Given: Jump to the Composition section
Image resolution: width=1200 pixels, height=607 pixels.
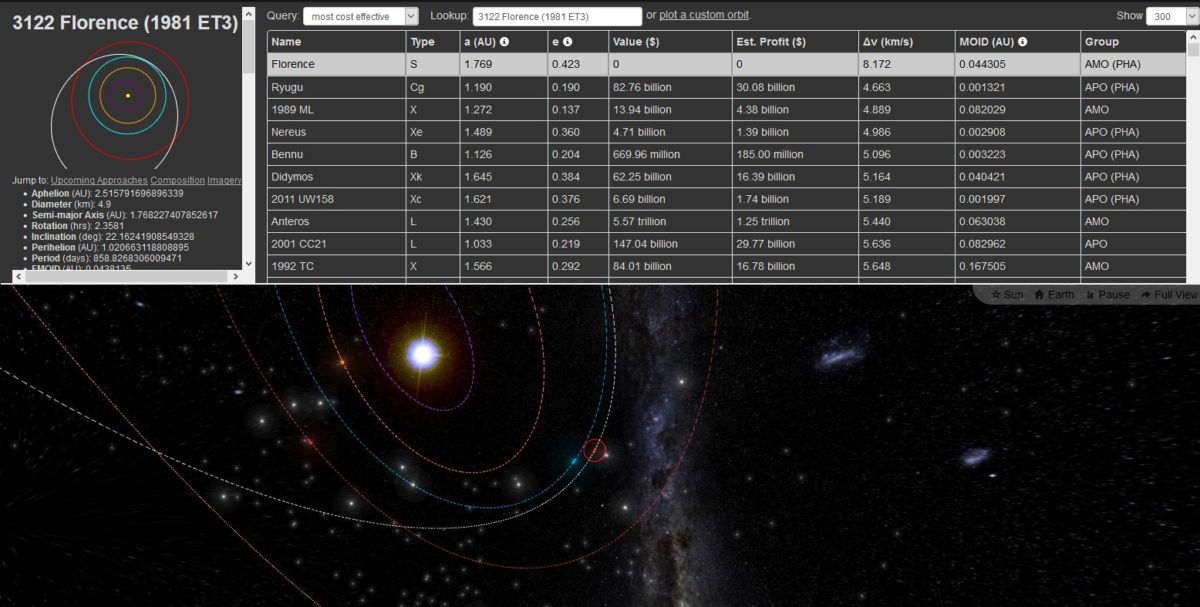Looking at the screenshot, I should [x=177, y=180].
